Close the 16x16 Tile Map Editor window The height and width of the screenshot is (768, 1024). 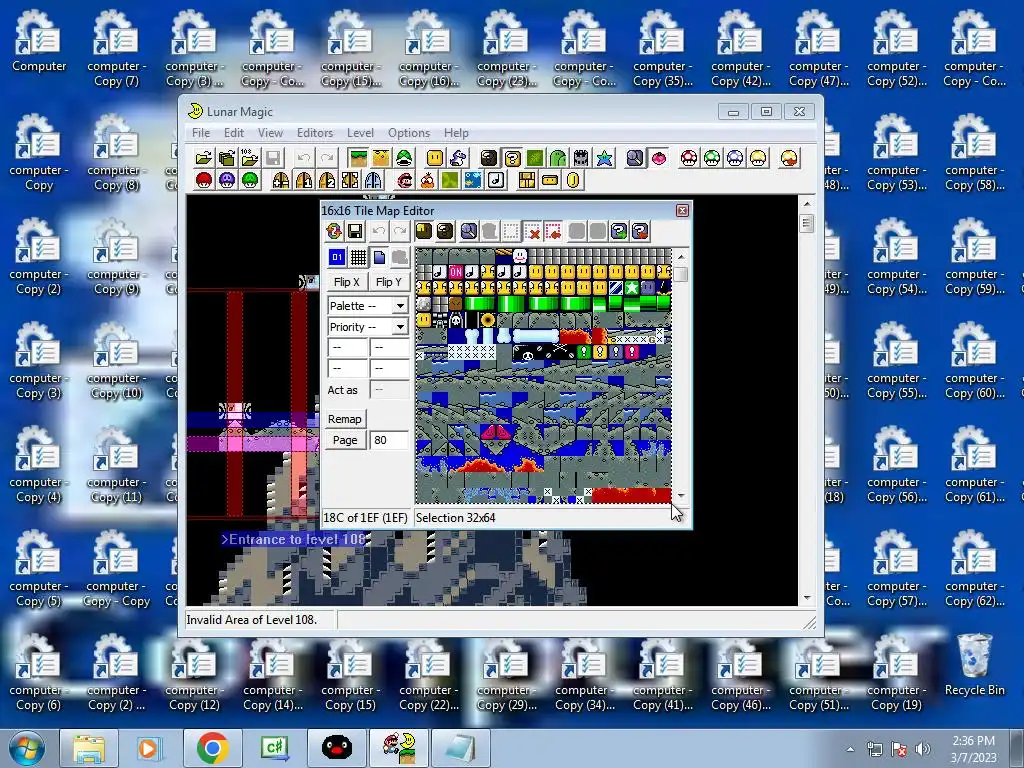point(682,210)
